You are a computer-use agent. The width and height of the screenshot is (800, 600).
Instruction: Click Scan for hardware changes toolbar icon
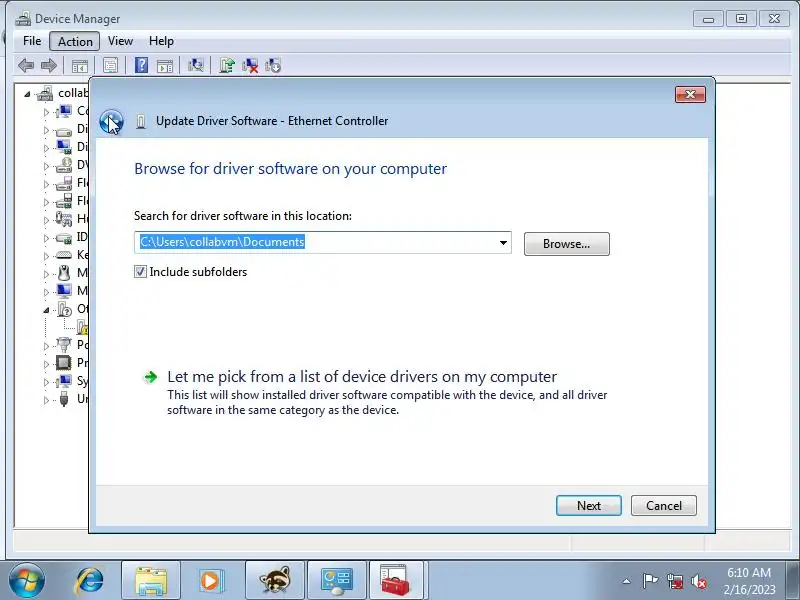pyautogui.click(x=195, y=65)
